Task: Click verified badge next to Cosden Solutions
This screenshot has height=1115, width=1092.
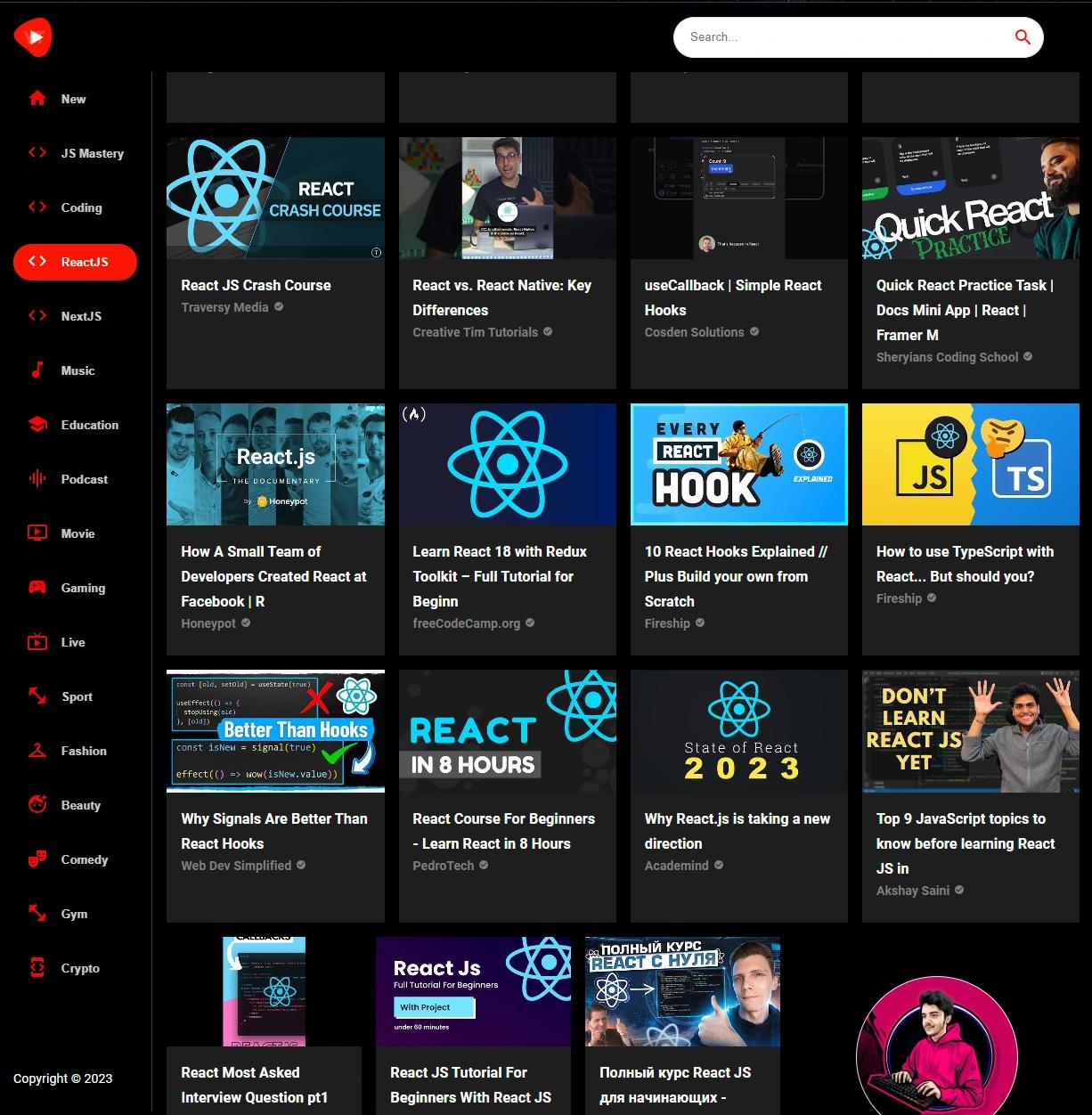Action: point(754,331)
